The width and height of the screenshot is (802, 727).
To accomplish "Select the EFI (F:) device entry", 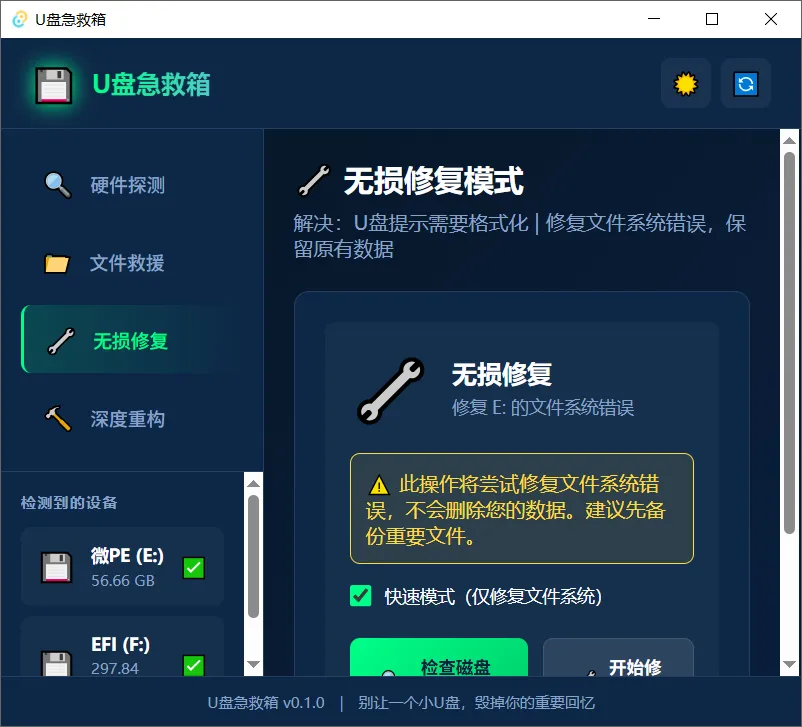I will [122, 647].
